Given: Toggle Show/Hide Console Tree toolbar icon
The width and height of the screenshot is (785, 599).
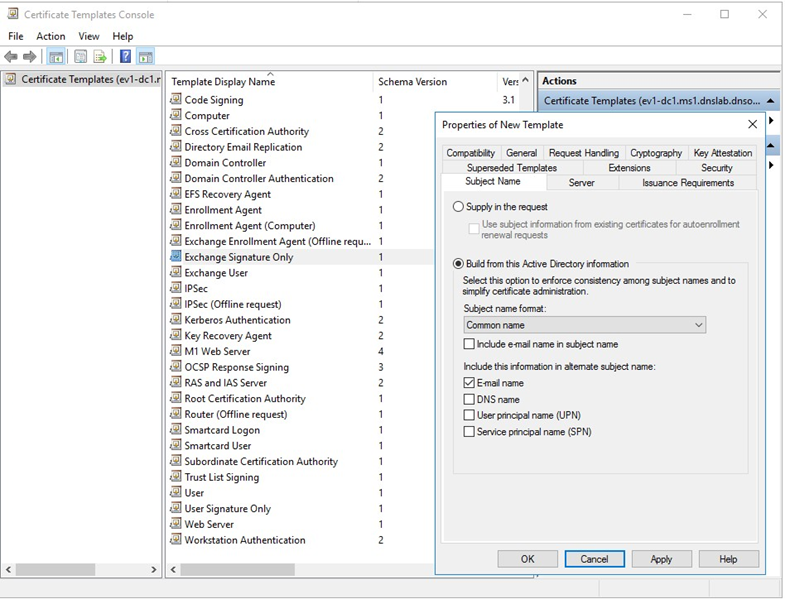Looking at the screenshot, I should click(56, 57).
